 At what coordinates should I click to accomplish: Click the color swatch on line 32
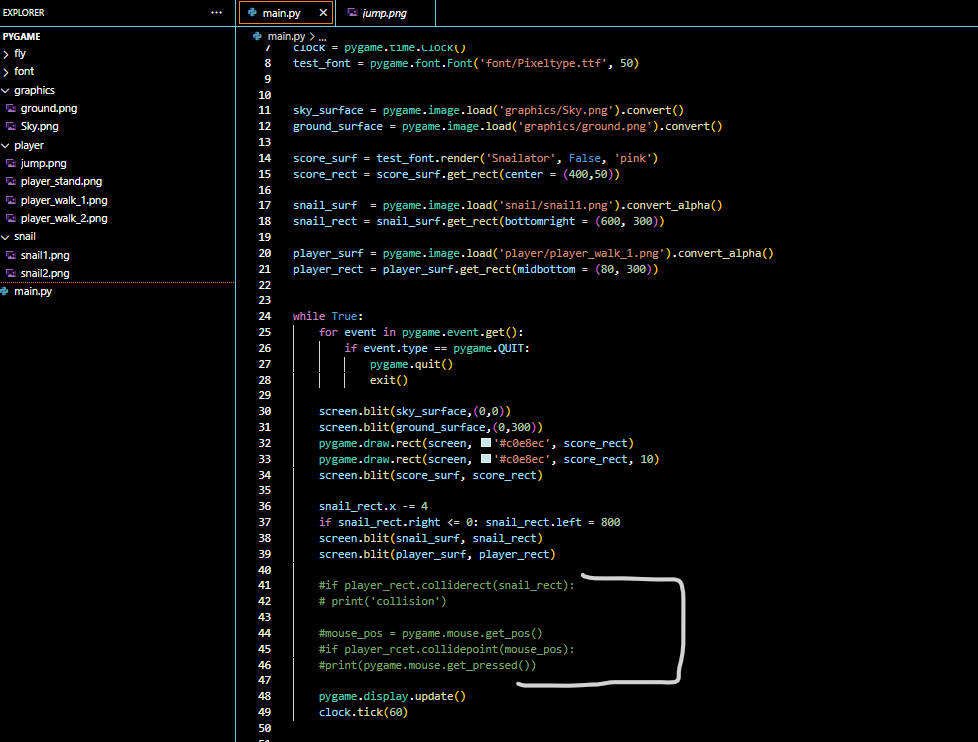(x=486, y=443)
